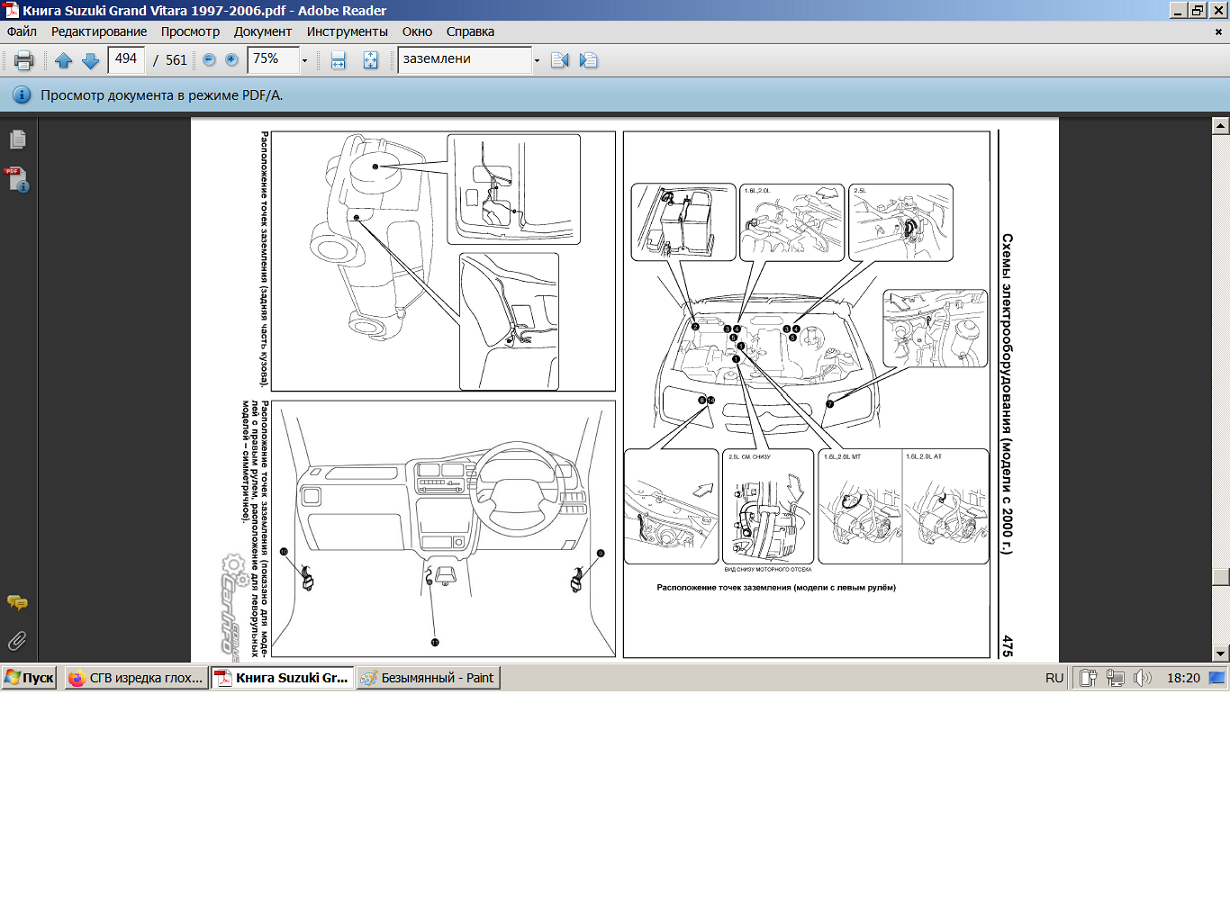Viewport: 1230px width, 920px height.
Task: Open the Pages thumbnails panel
Action: pyautogui.click(x=17, y=139)
